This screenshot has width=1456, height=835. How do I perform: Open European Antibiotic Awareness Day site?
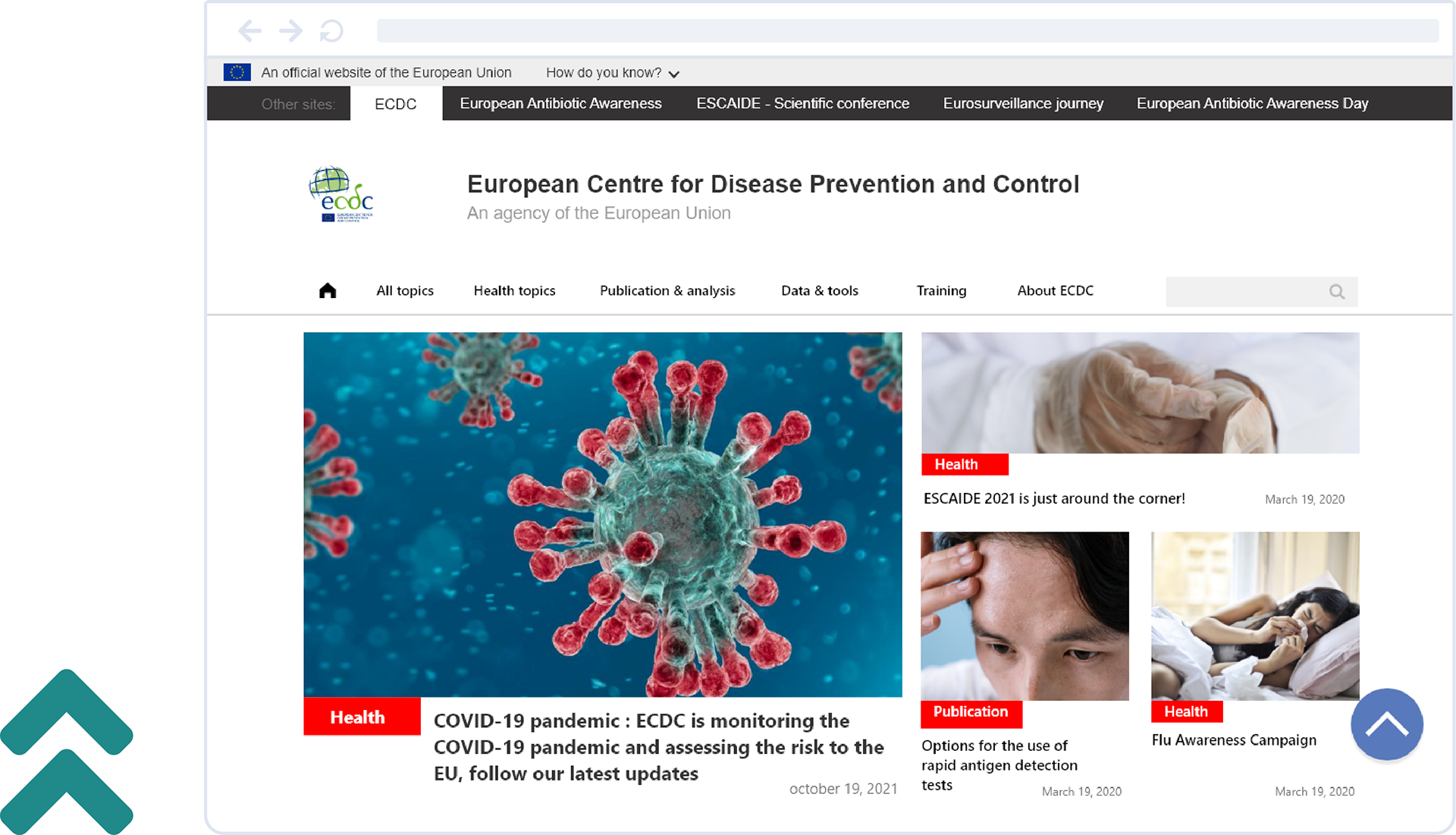click(1252, 104)
